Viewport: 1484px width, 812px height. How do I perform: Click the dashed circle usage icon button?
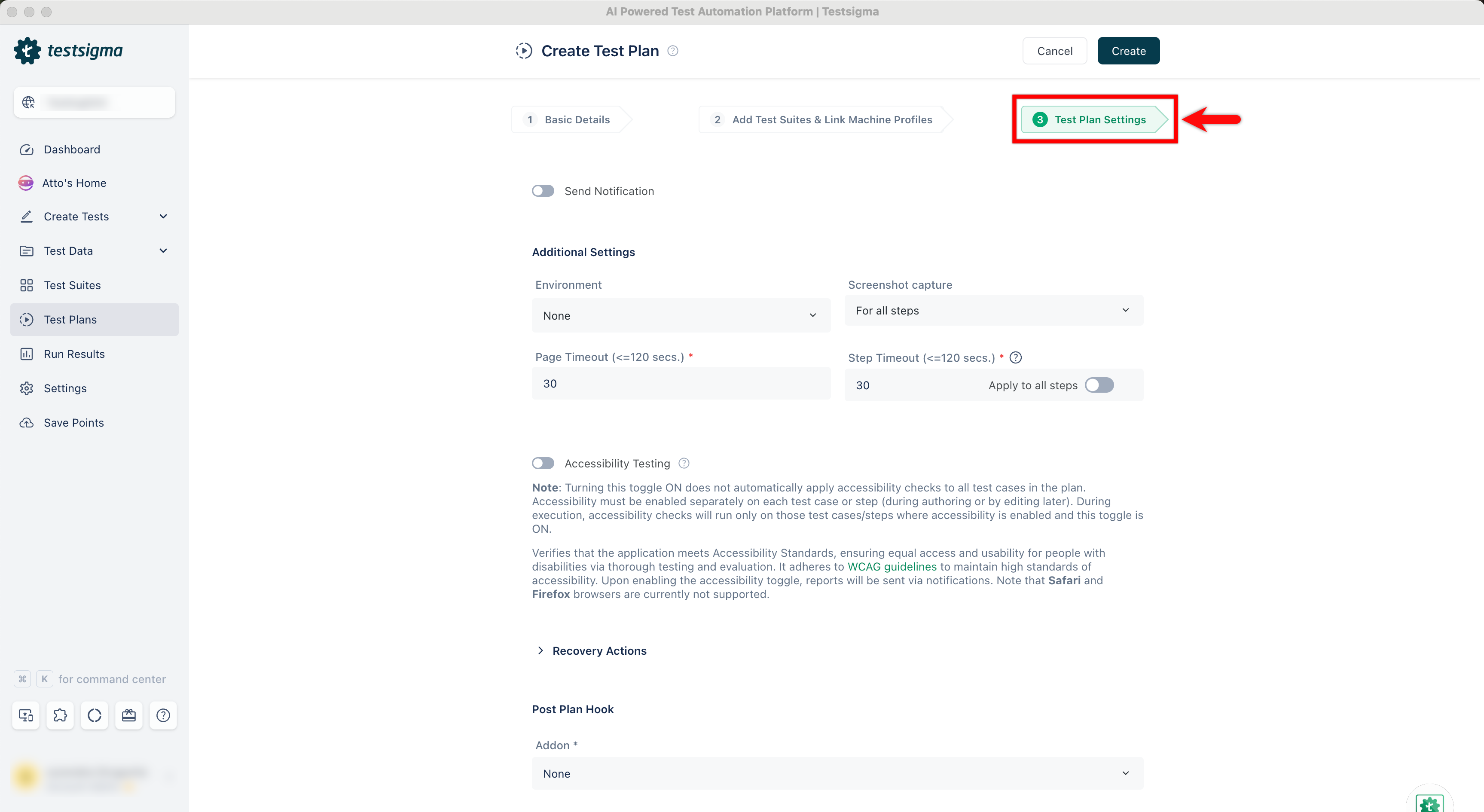point(95,715)
